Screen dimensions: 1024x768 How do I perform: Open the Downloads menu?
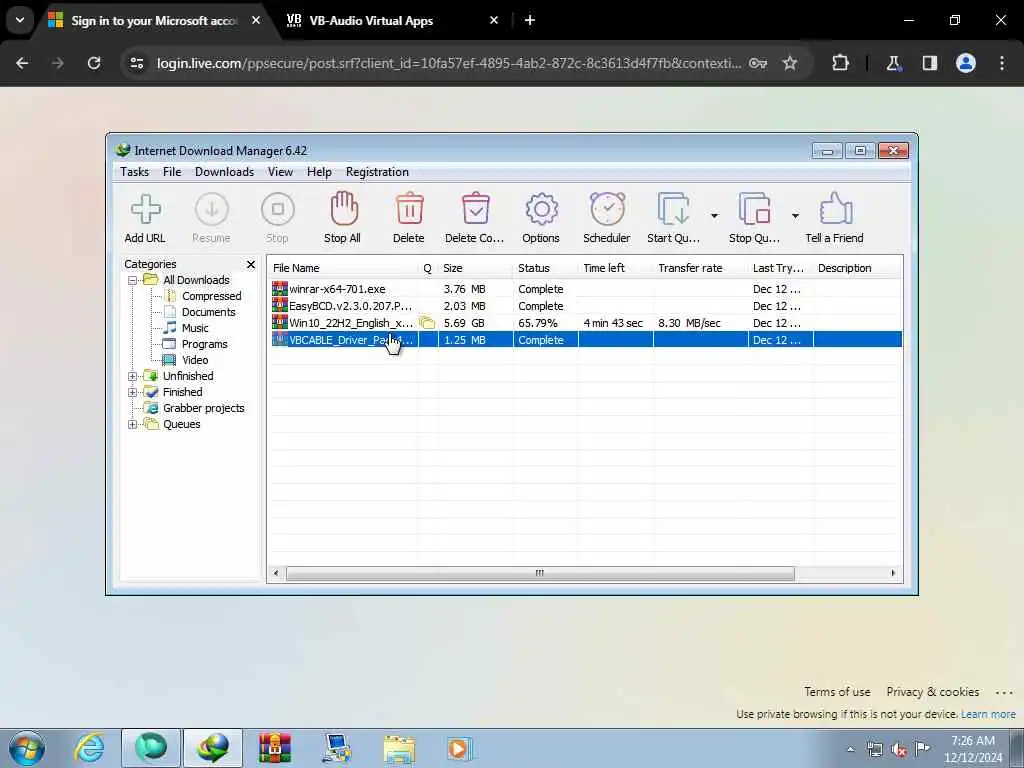click(224, 172)
